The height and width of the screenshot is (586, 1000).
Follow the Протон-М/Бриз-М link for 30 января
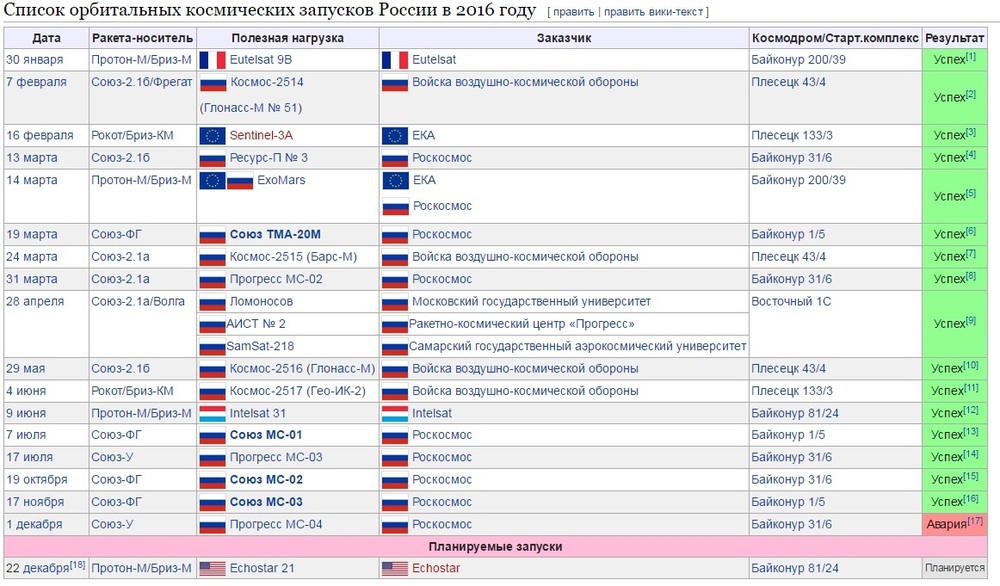(x=140, y=60)
